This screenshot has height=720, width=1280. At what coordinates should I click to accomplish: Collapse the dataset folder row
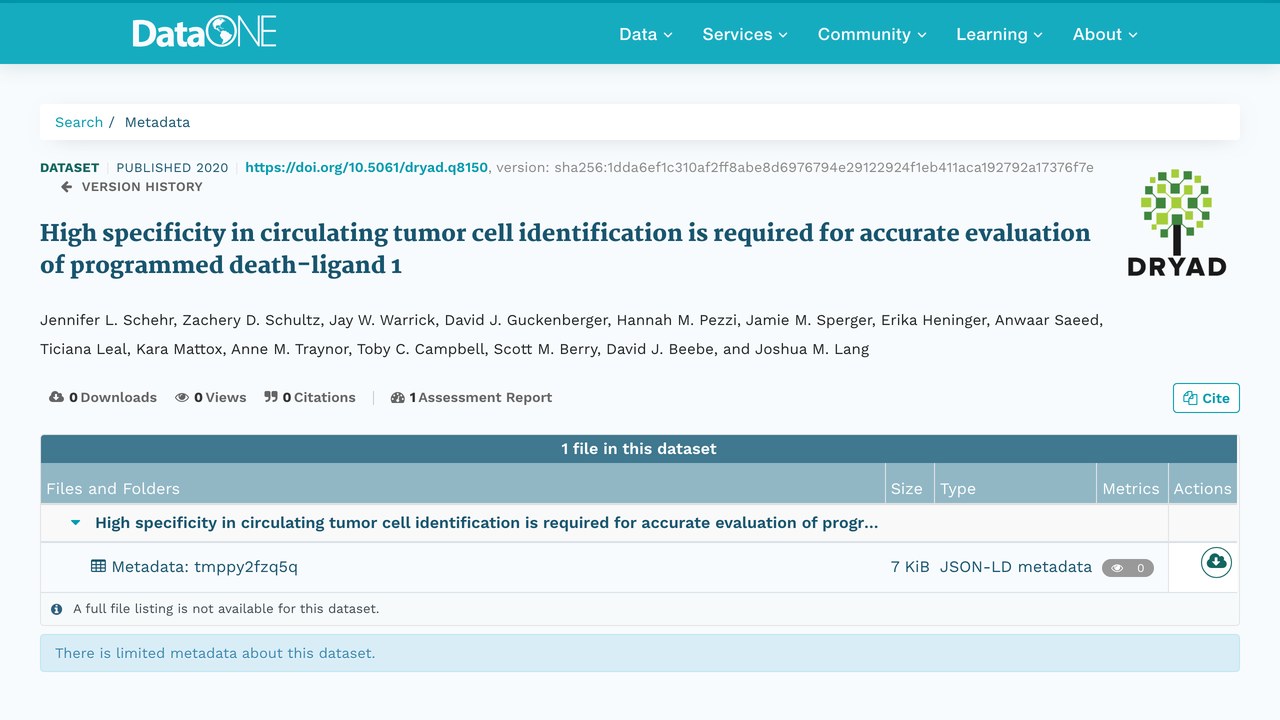[x=76, y=523]
